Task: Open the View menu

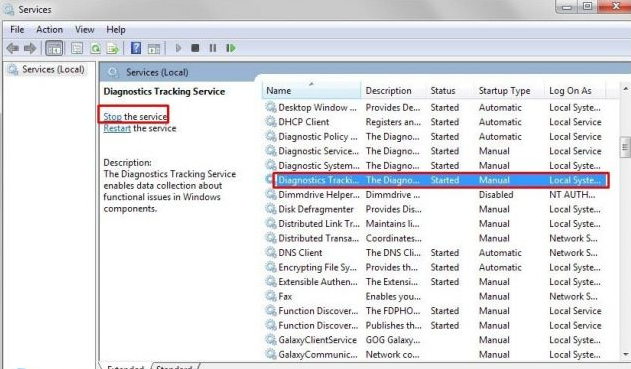Action: 85,30
